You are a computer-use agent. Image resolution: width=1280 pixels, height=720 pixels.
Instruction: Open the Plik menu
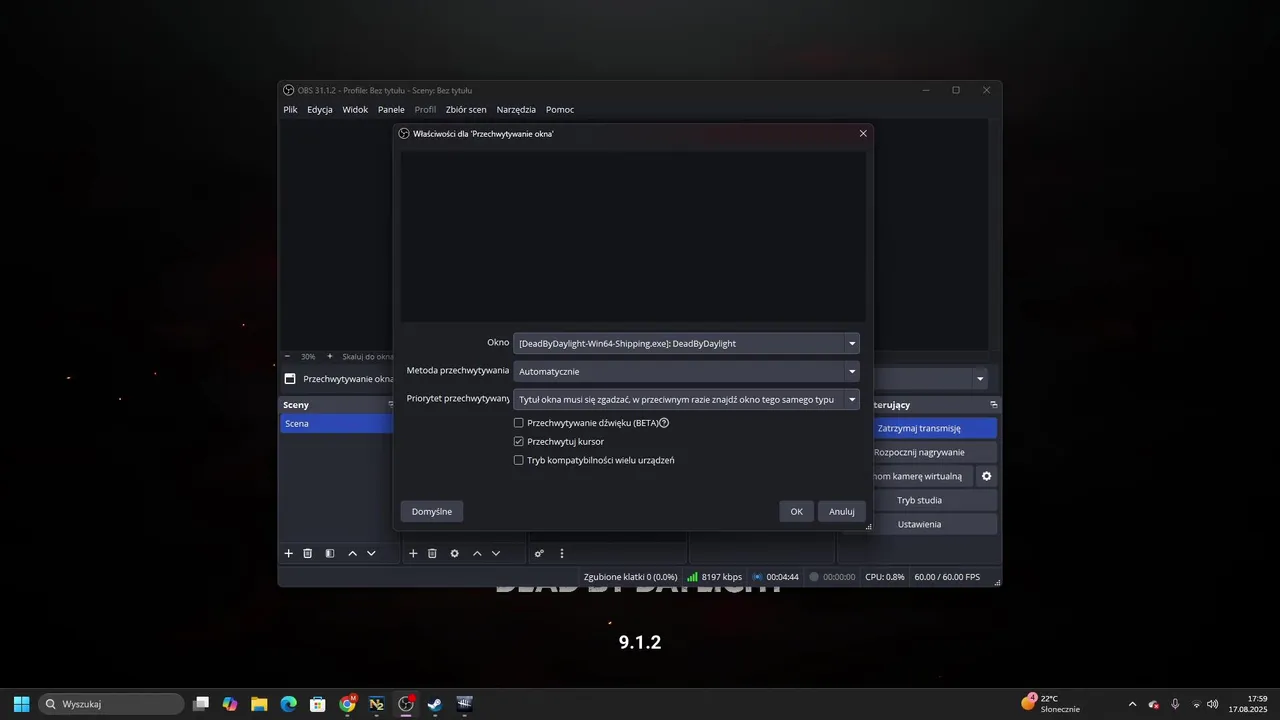(x=290, y=109)
